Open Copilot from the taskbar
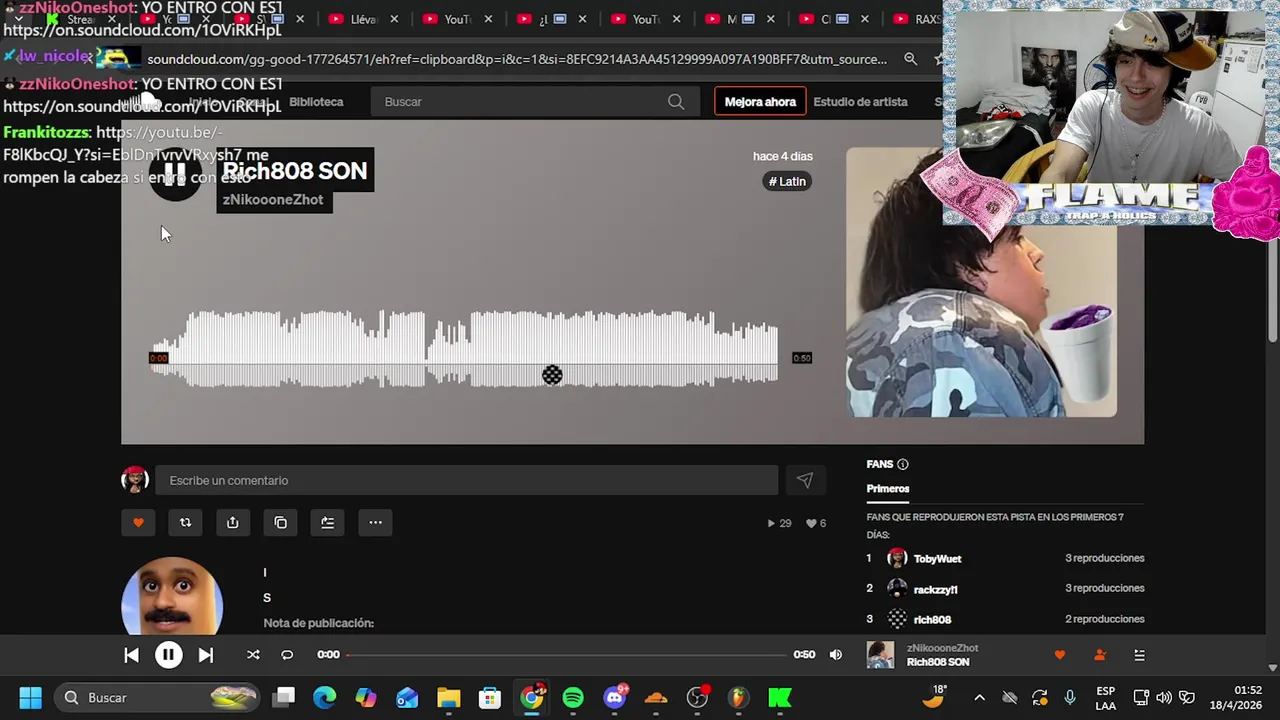The width and height of the screenshot is (1280, 720). tap(366, 697)
